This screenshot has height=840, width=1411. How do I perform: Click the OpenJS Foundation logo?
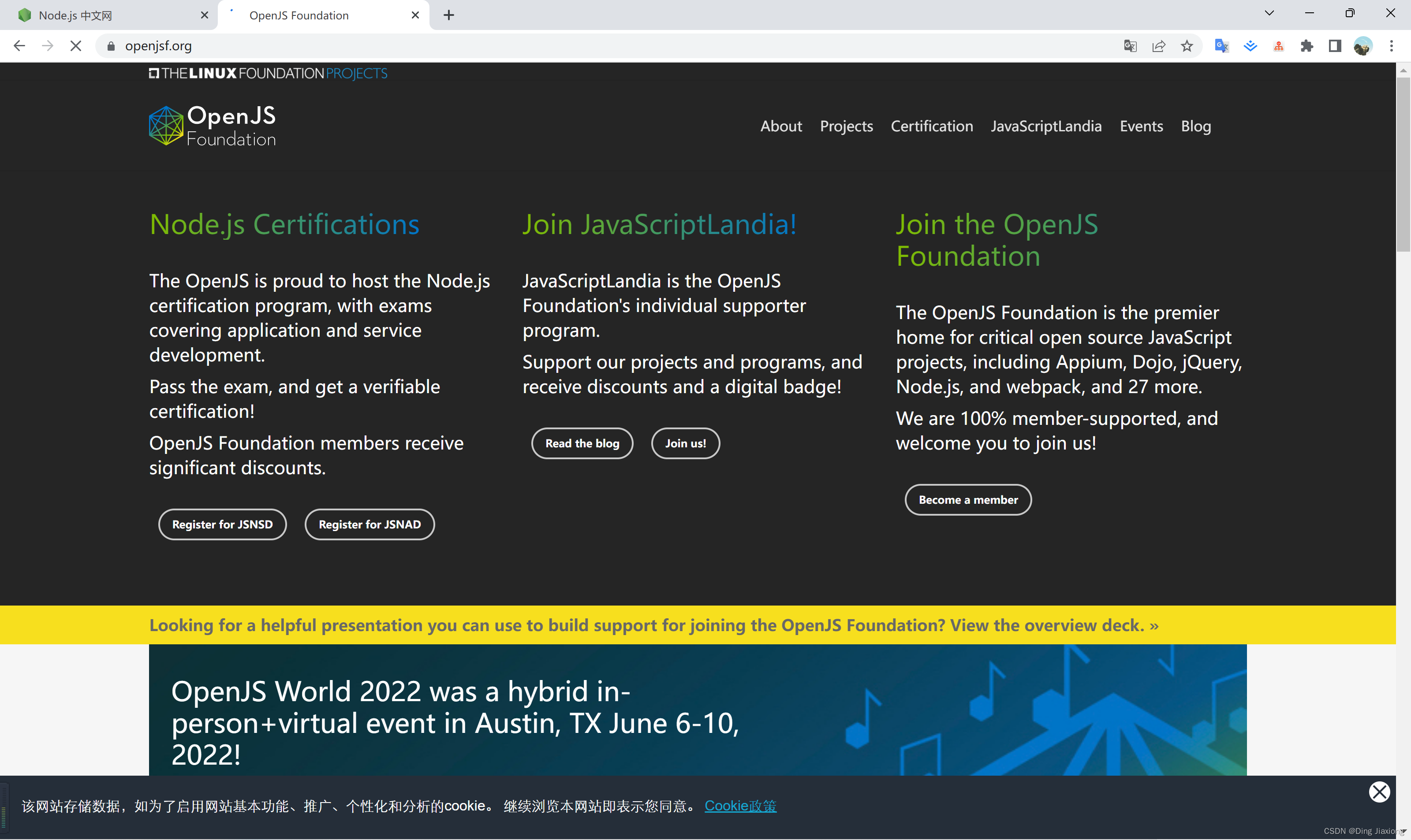click(x=213, y=125)
